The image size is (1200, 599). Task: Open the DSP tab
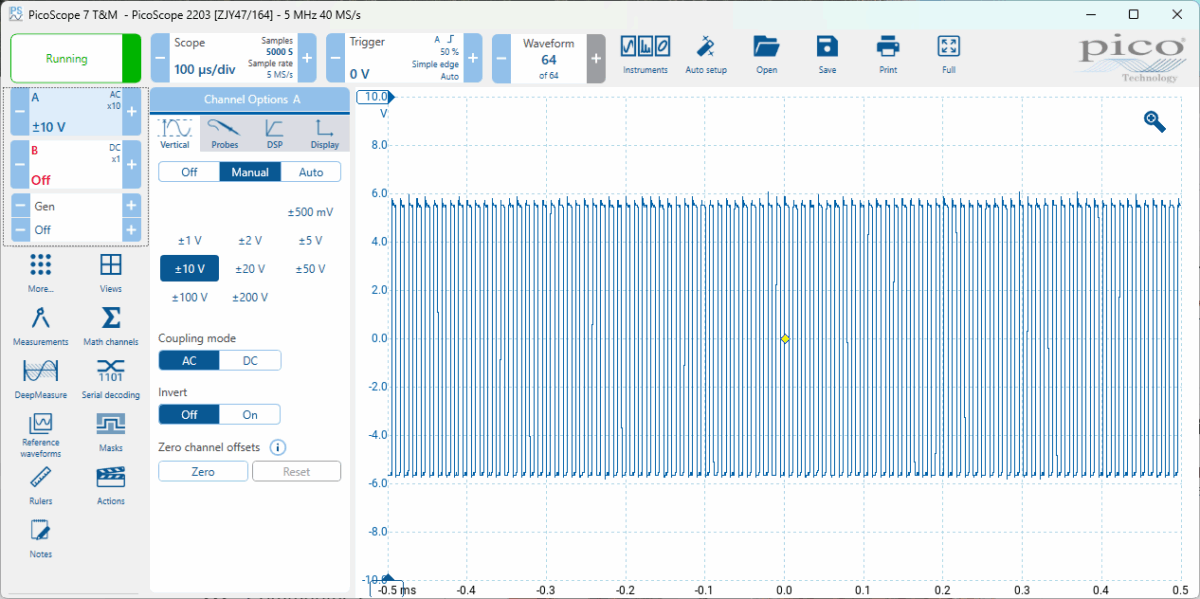pyautogui.click(x=274, y=133)
